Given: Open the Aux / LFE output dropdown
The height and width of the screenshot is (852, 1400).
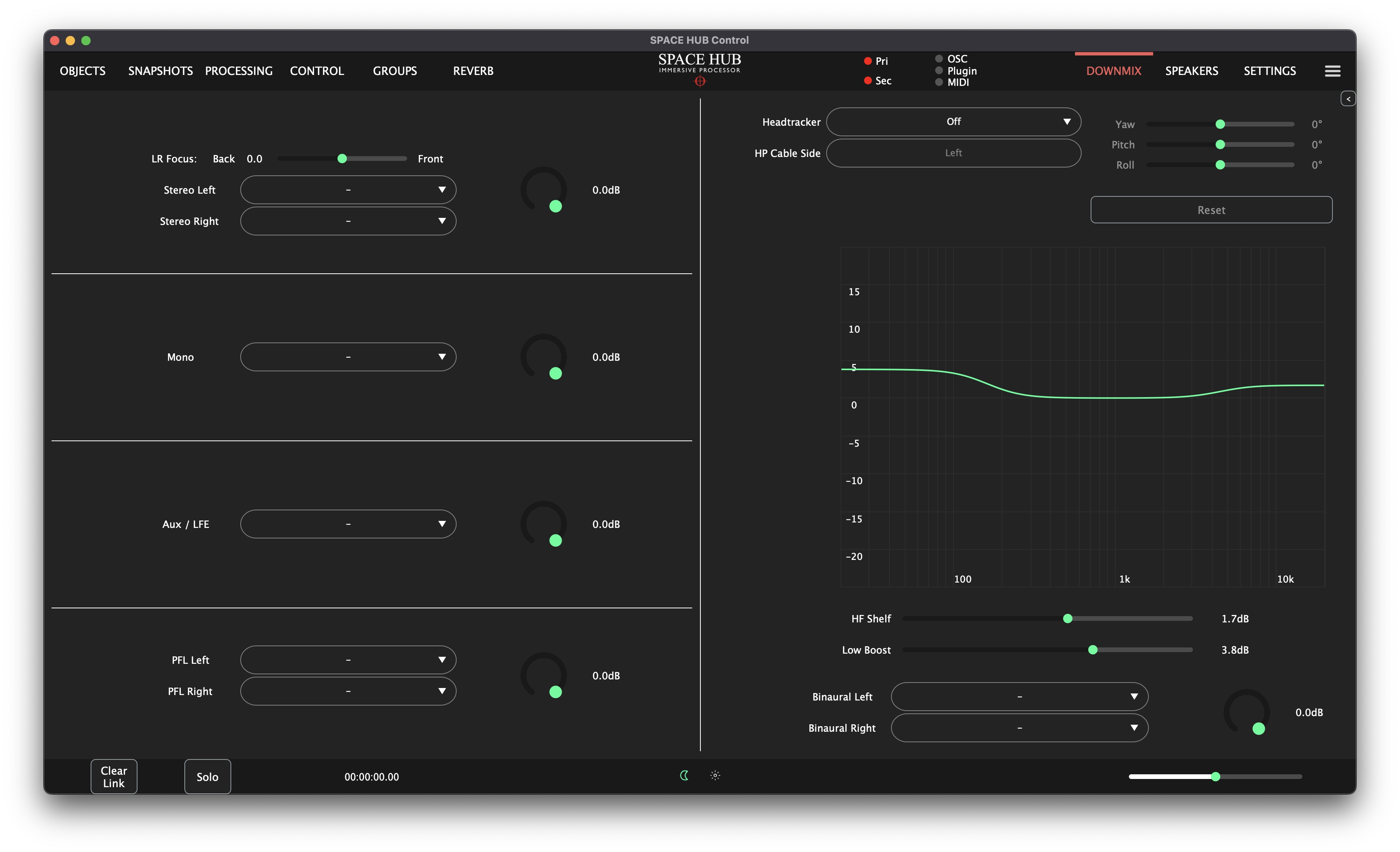Looking at the screenshot, I should click(x=348, y=524).
